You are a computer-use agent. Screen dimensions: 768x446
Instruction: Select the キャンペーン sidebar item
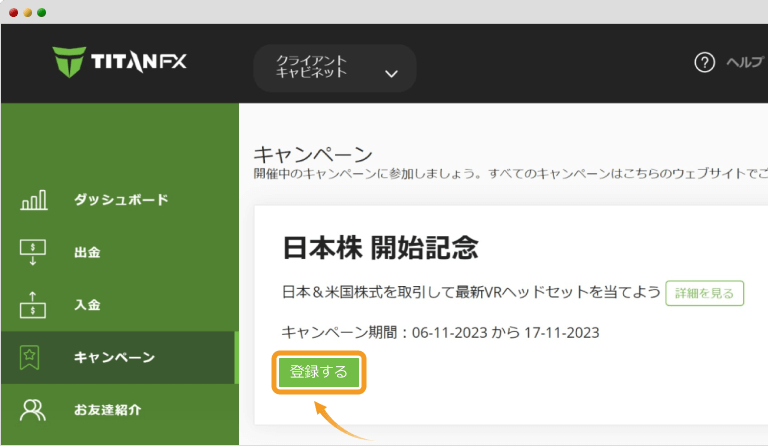119,357
